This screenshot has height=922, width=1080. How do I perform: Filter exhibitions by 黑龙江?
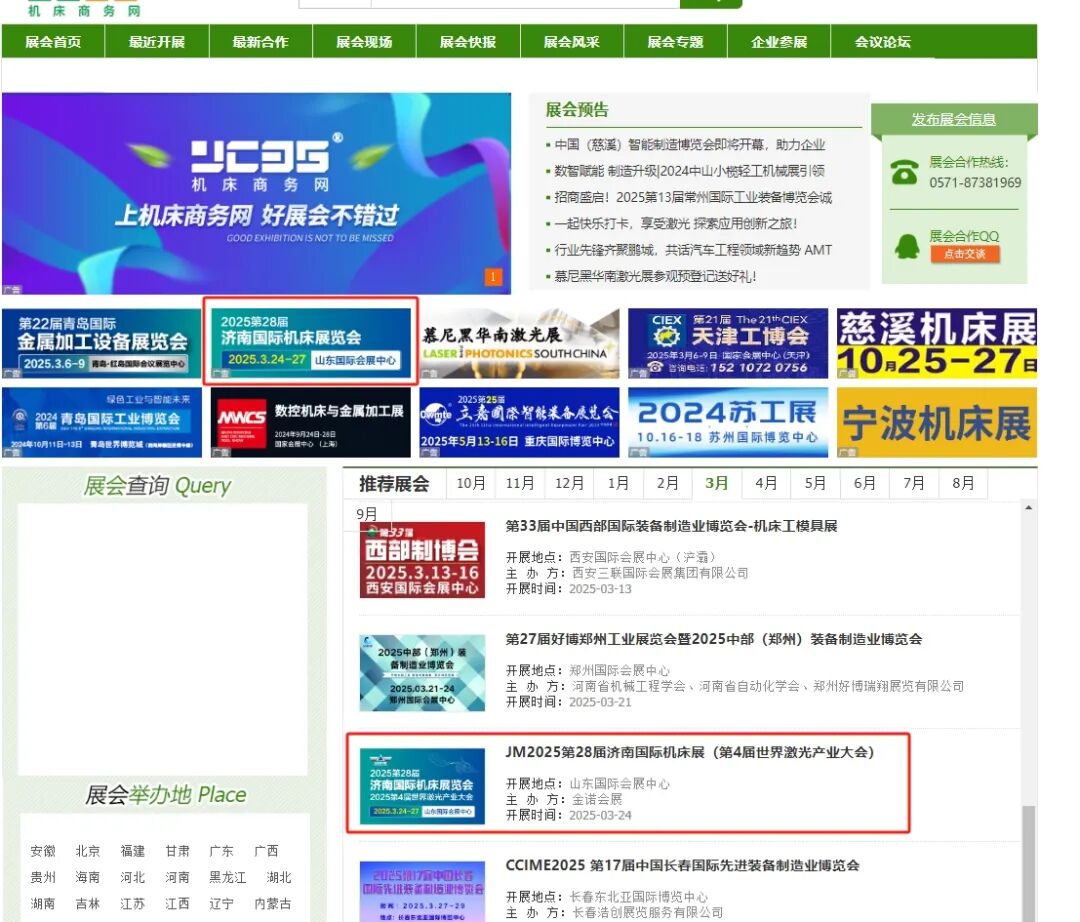227,877
